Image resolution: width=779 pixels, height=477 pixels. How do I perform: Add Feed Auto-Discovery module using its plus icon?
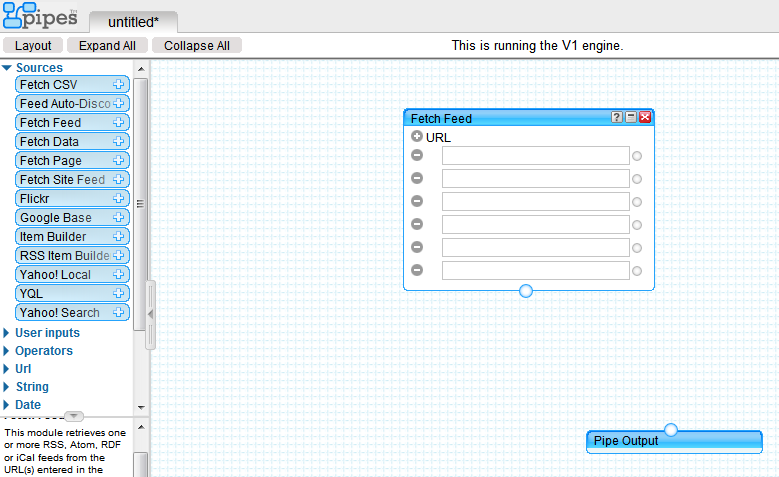click(x=118, y=103)
